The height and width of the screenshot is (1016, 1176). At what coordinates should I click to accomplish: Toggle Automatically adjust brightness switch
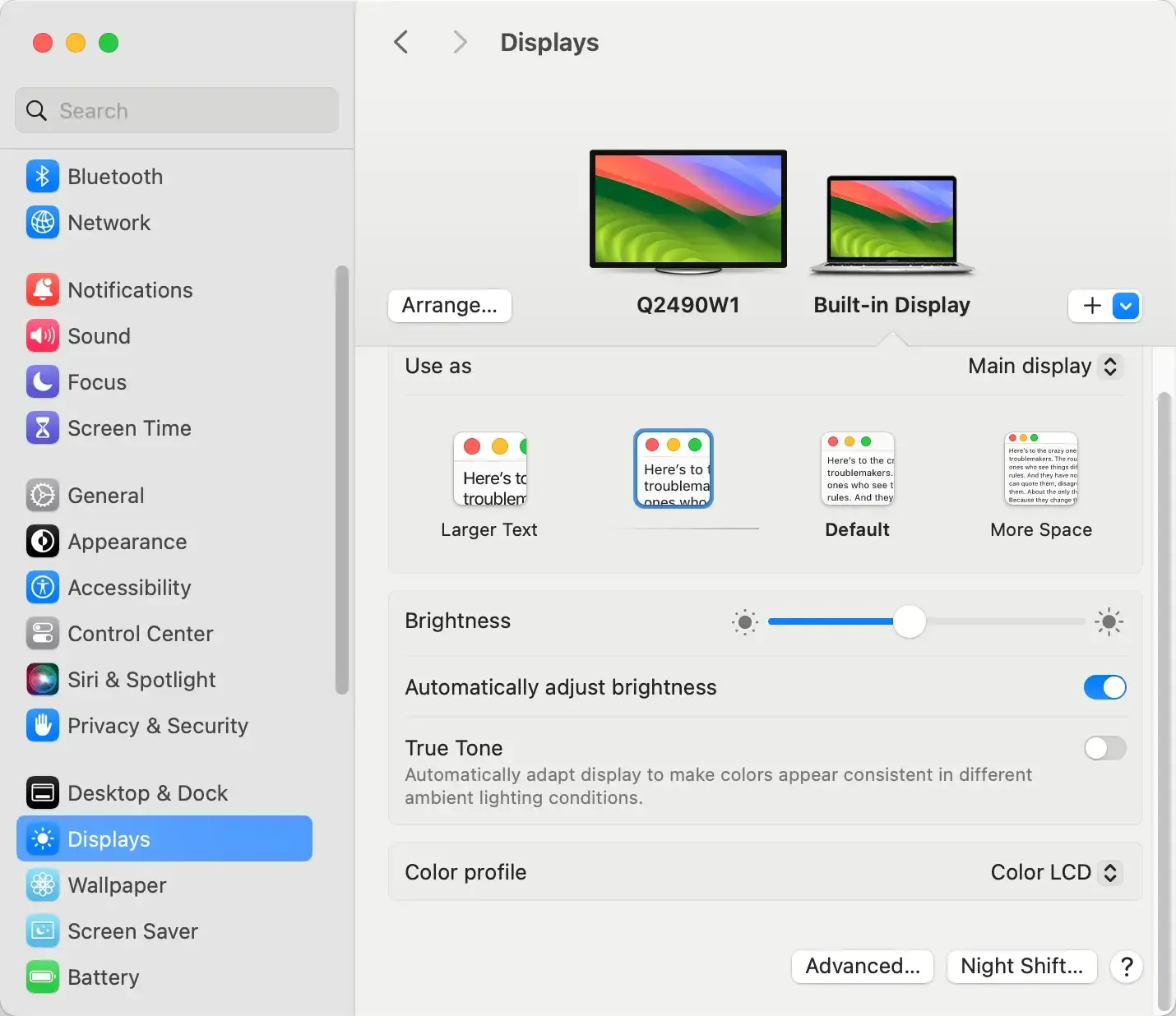(1104, 687)
